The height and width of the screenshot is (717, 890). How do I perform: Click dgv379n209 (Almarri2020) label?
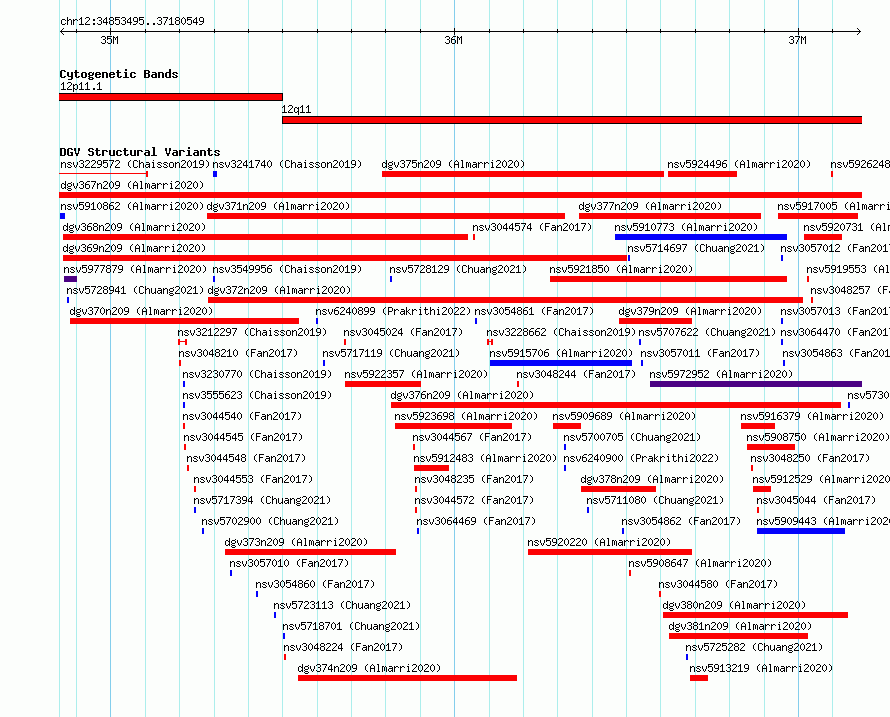pyautogui.click(x=690, y=311)
